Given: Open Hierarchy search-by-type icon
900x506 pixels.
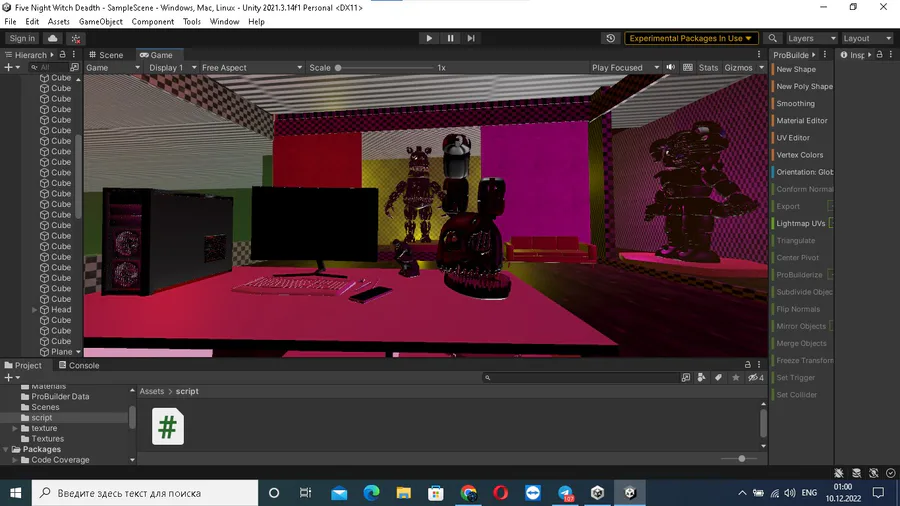Looking at the screenshot, I should [x=74, y=67].
